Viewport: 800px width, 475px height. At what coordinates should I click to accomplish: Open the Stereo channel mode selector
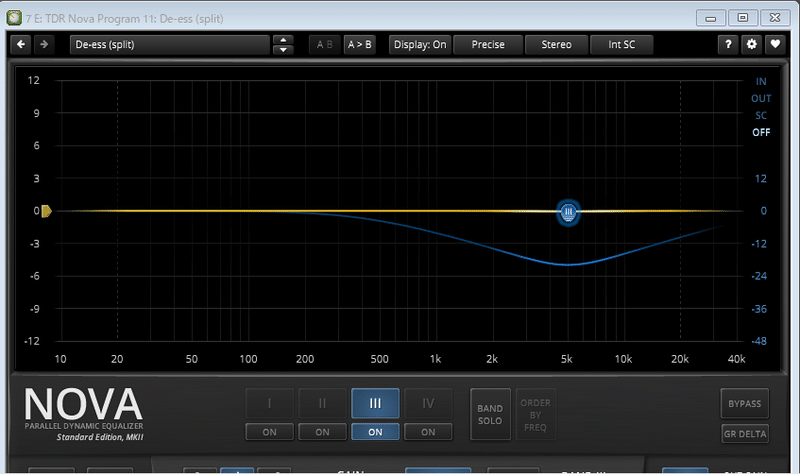(x=556, y=44)
